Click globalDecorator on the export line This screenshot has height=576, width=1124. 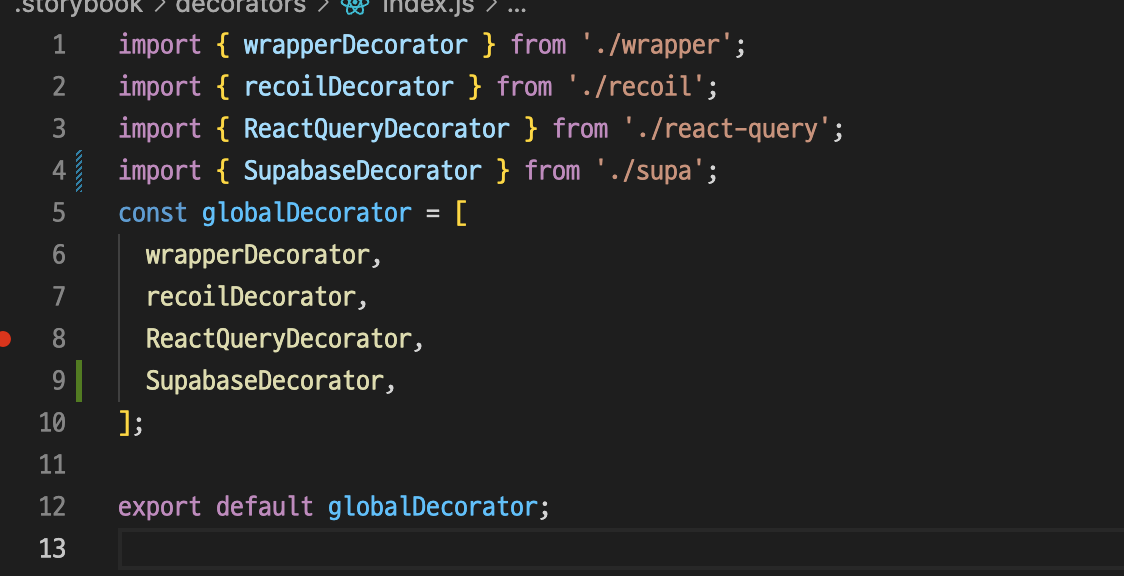[x=432, y=507]
